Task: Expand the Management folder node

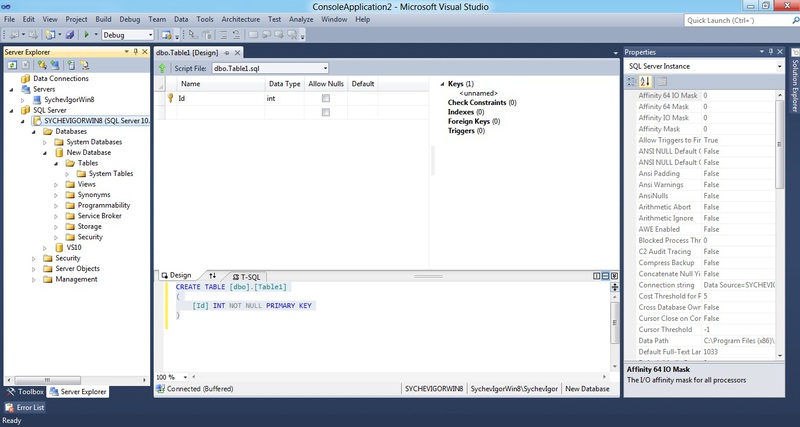Action: (x=34, y=280)
